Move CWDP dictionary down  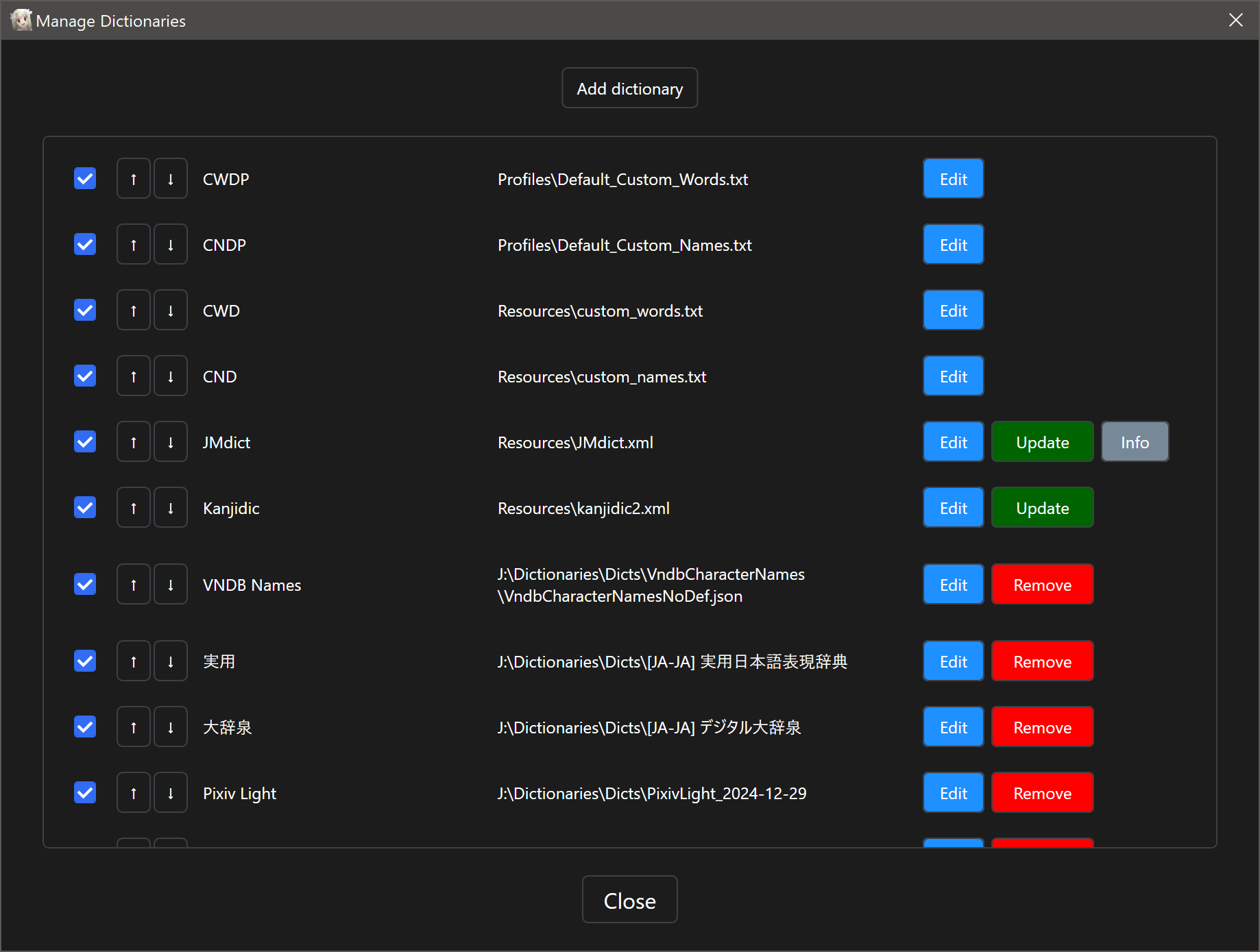[171, 179]
